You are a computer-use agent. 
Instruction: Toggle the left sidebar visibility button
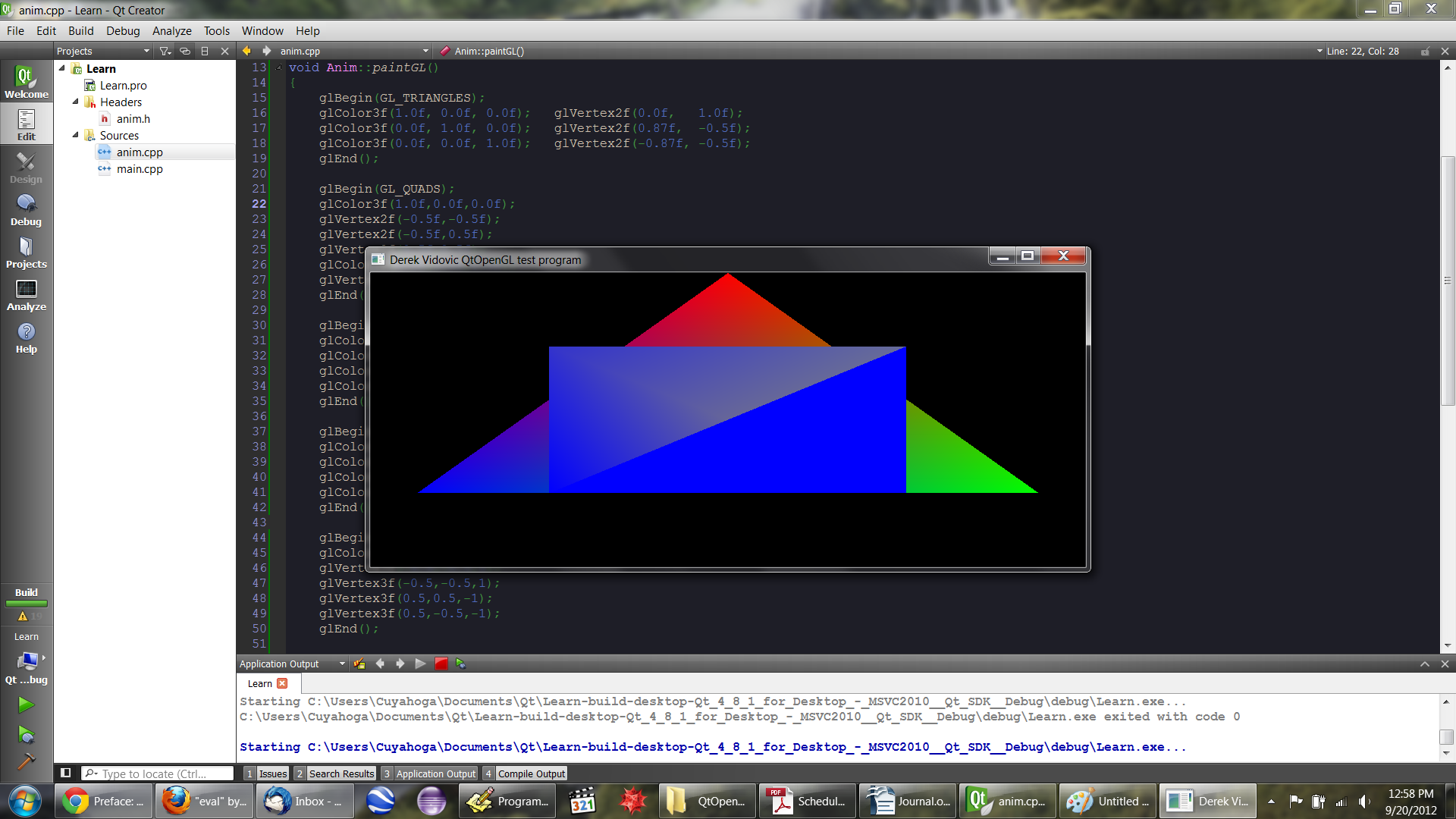[x=66, y=773]
